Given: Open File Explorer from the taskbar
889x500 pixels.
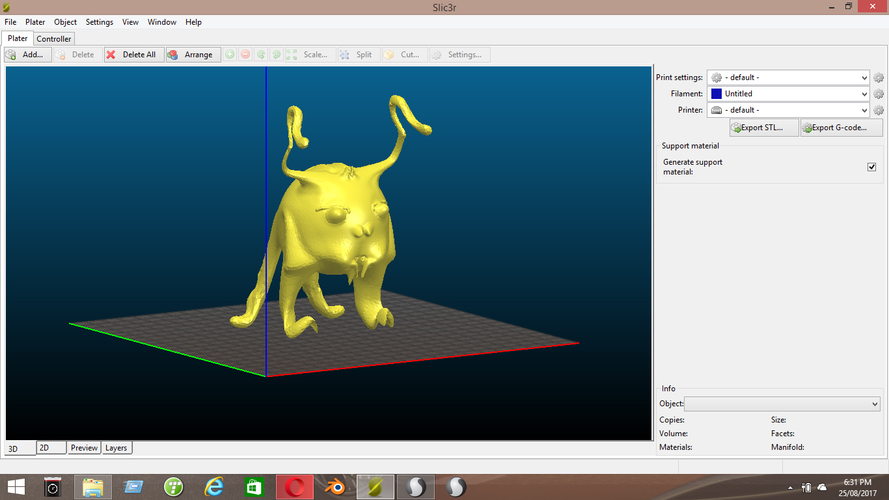Looking at the screenshot, I should 92,487.
